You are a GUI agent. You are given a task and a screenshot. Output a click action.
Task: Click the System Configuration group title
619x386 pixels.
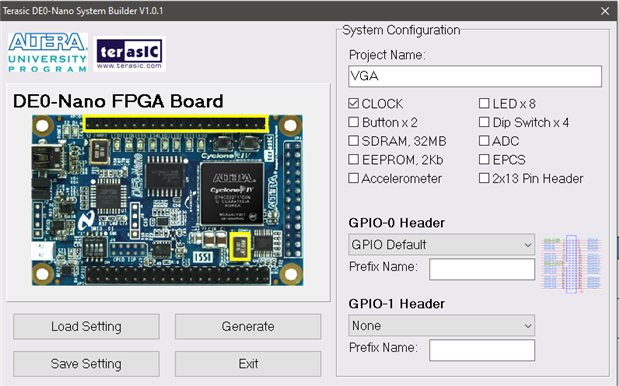pos(401,30)
